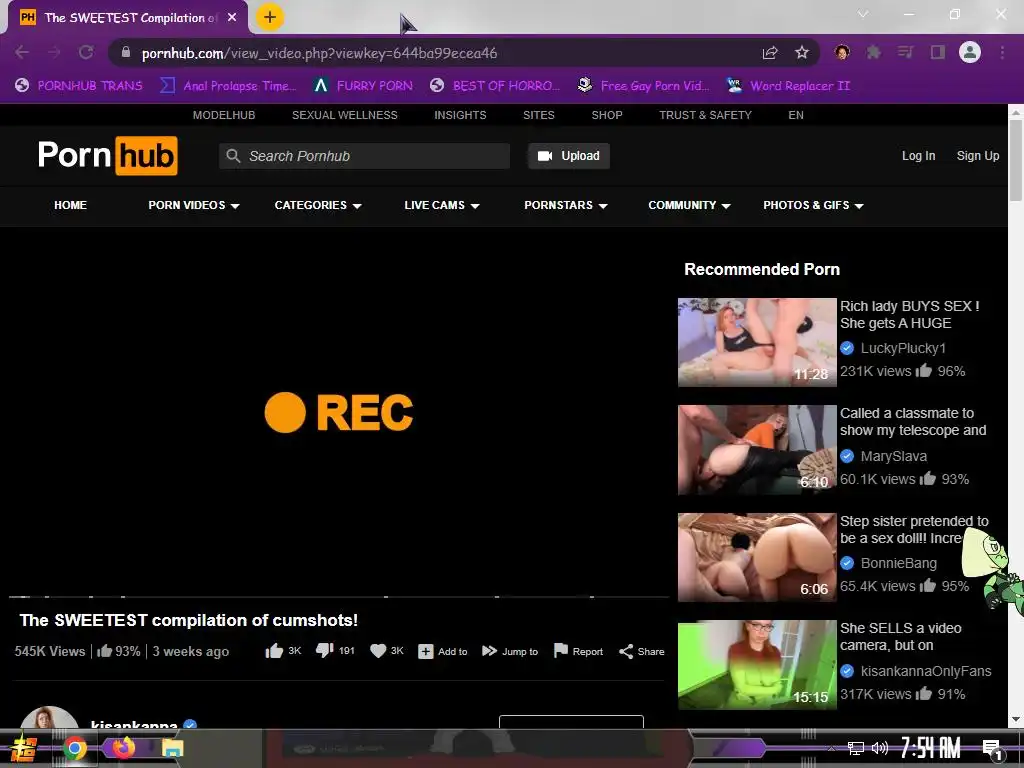
Task: Reload the current page
Action: coord(86,52)
